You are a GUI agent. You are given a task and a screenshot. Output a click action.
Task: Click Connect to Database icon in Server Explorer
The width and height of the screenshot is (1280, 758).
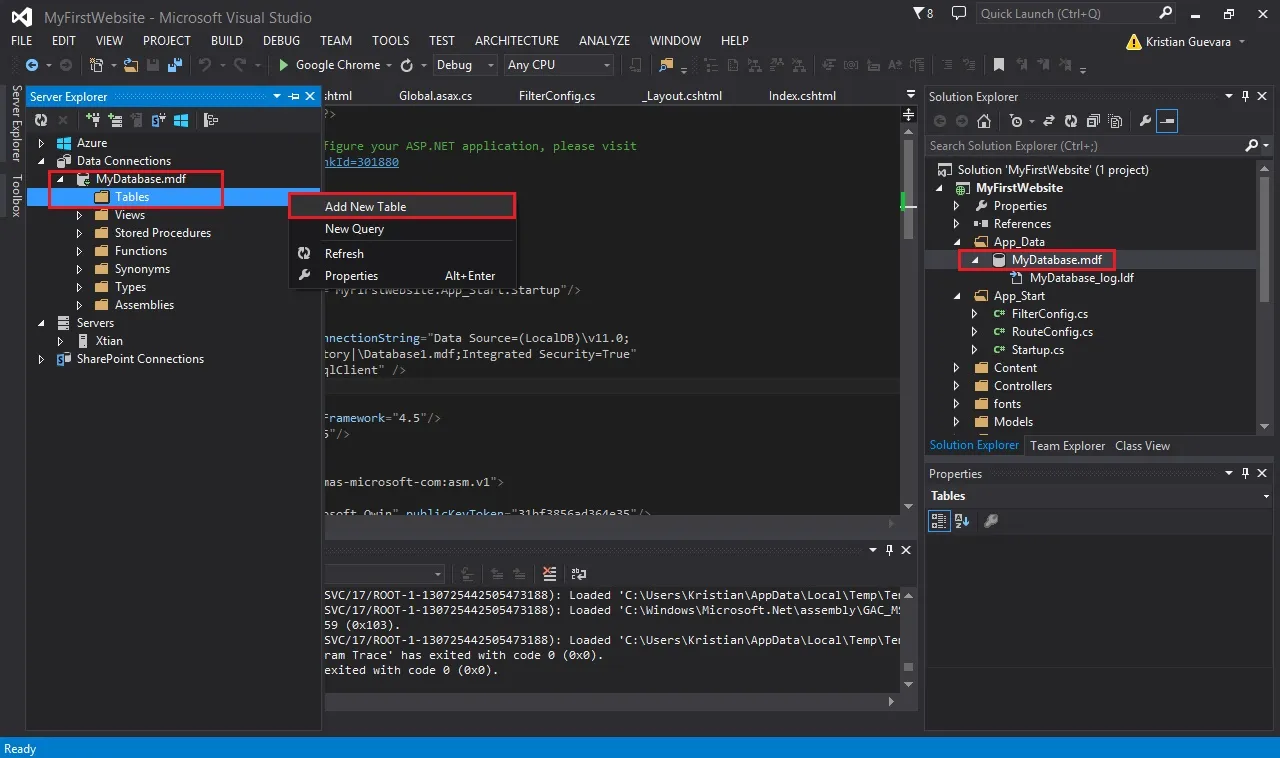pos(93,120)
